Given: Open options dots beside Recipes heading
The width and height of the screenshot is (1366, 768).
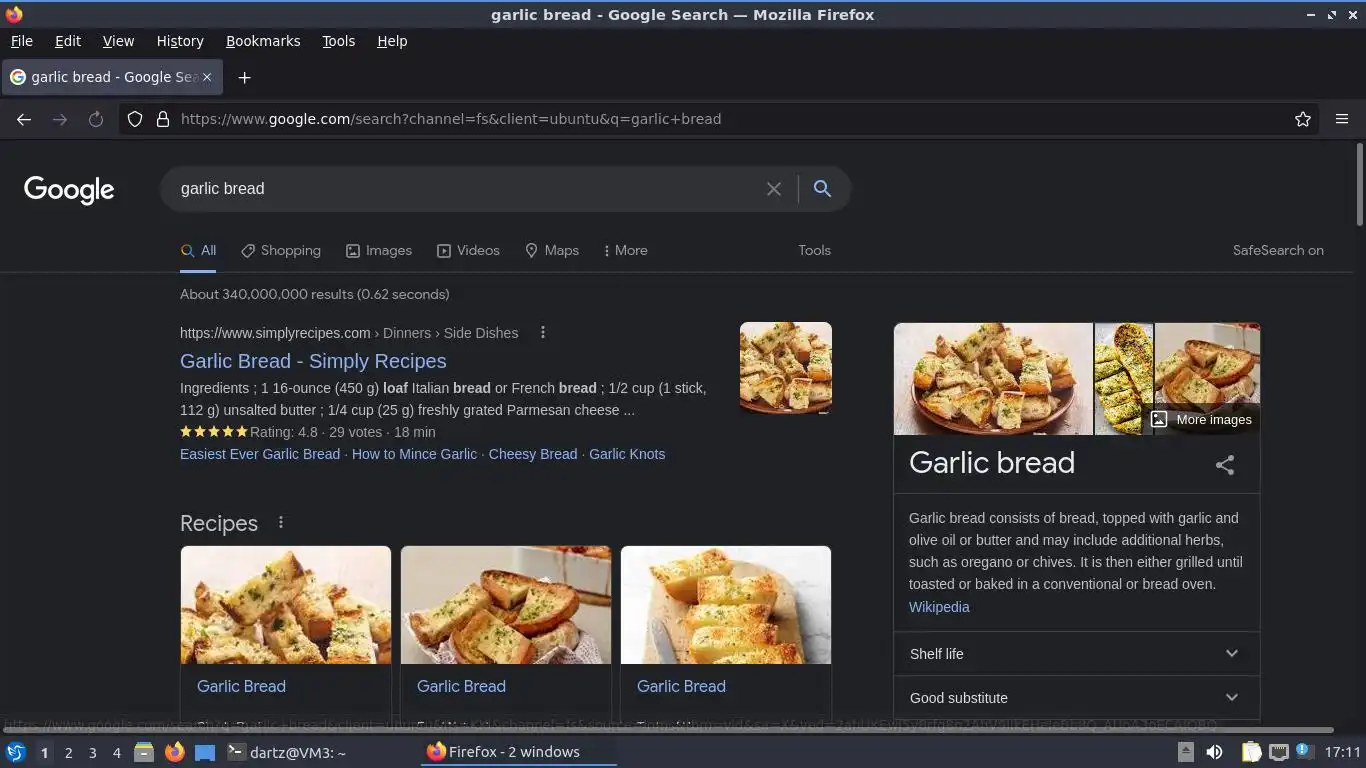Looking at the screenshot, I should pyautogui.click(x=281, y=523).
